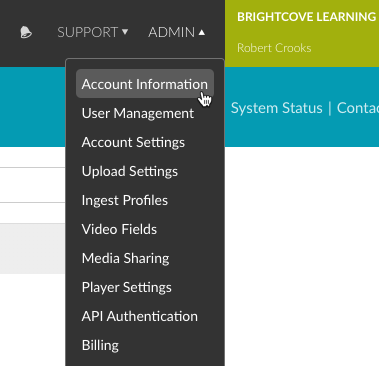Click the Robert Crooks user name

[274, 48]
